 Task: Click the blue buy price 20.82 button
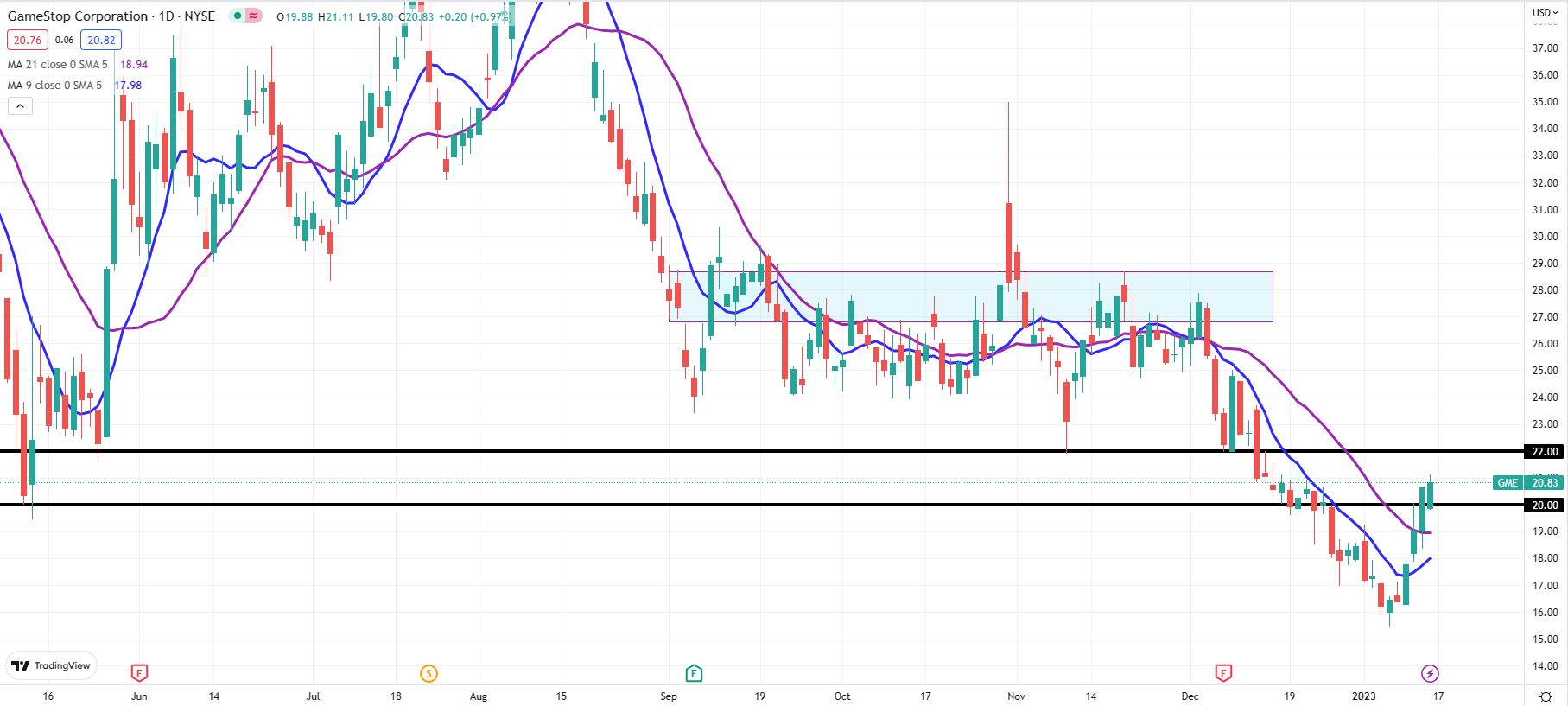101,40
